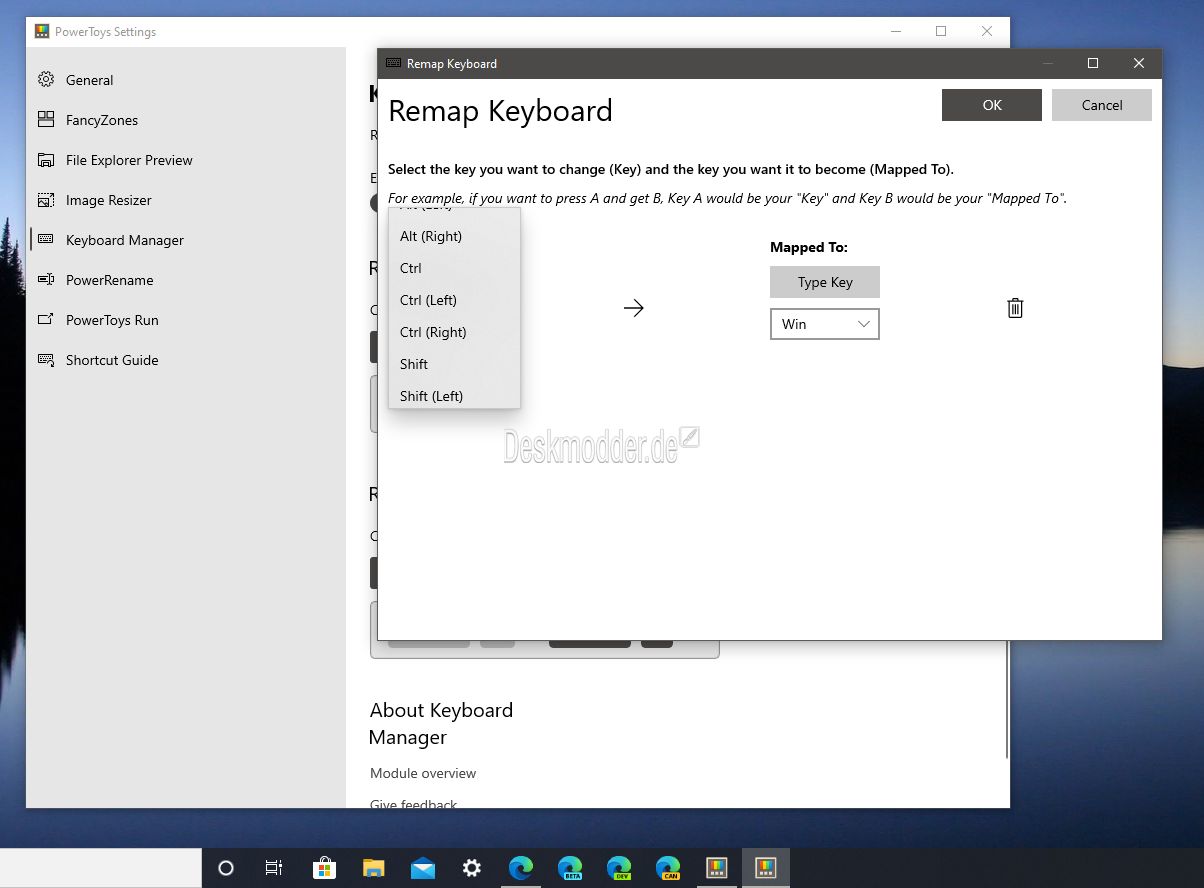Open Shortcut Guide module
Viewport: 1204px width, 888px height.
[112, 360]
